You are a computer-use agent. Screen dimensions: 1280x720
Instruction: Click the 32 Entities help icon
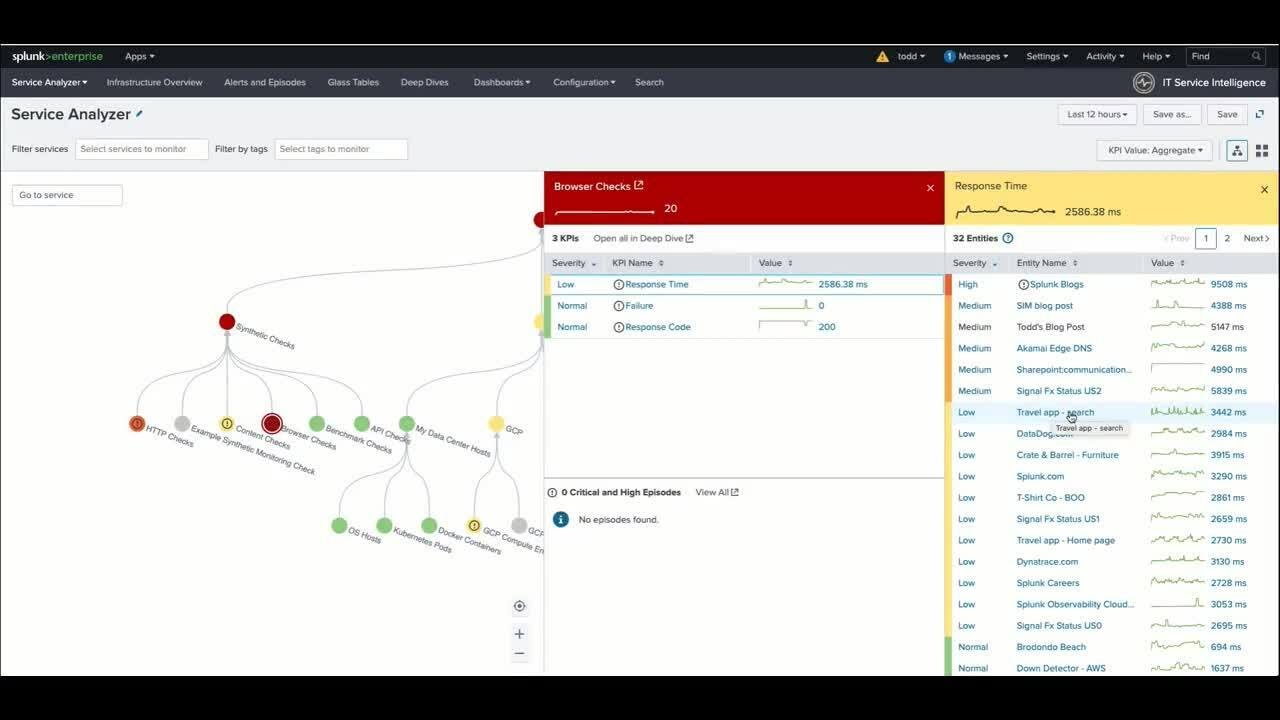pyautogui.click(x=1008, y=238)
